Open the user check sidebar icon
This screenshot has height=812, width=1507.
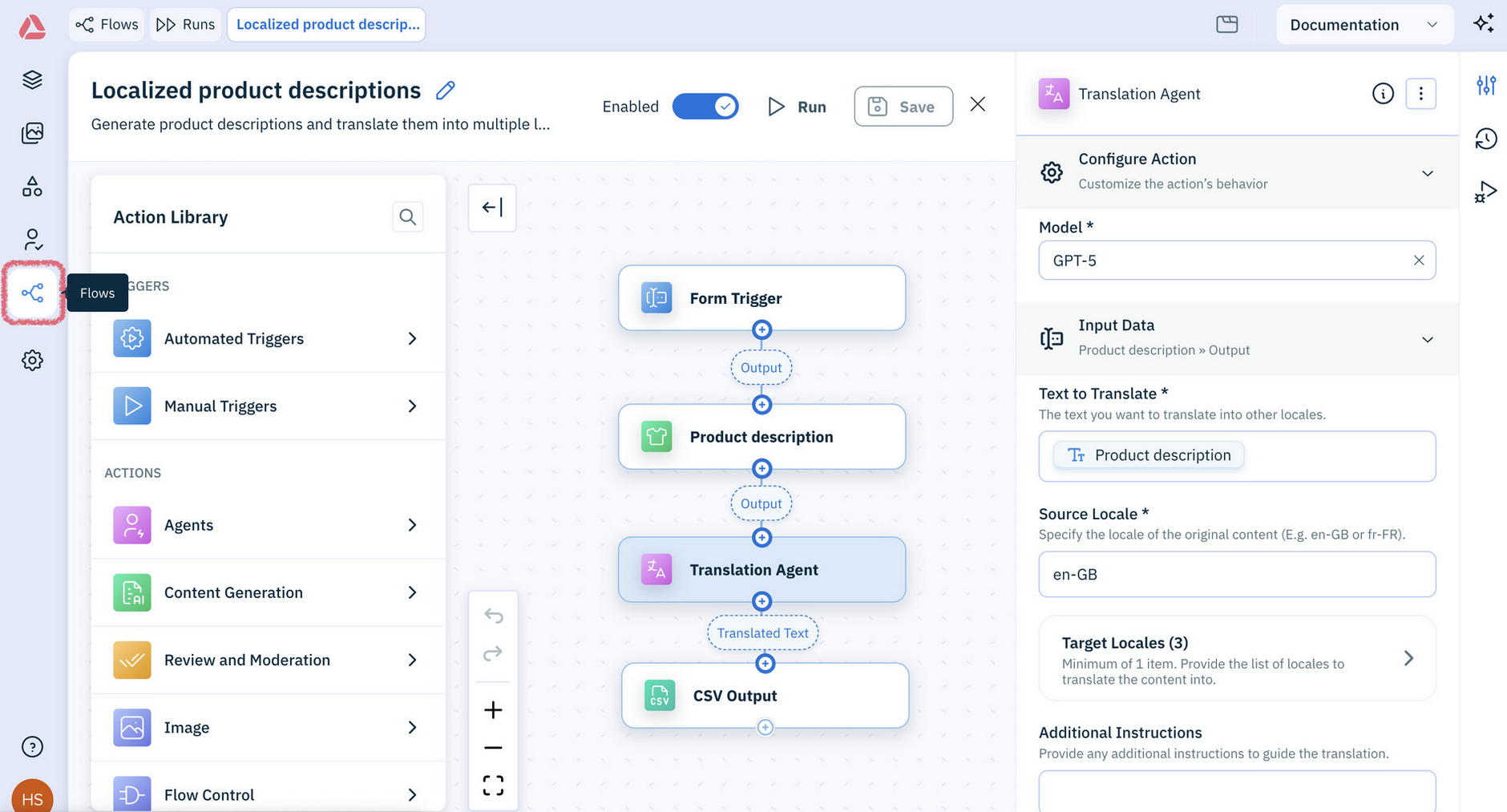pos(32,240)
